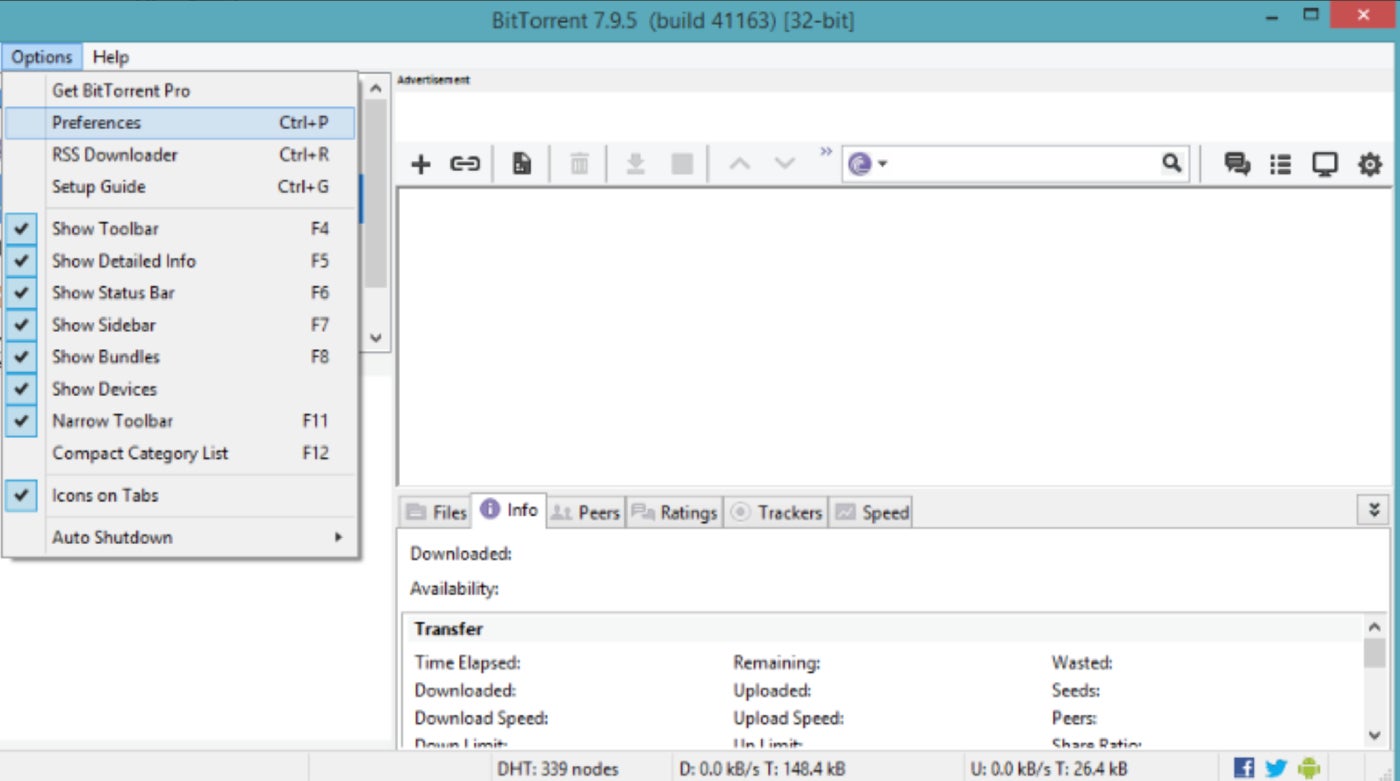Click Get BitTorrent Pro
Viewport: 1400px width, 781px height.
click(121, 91)
